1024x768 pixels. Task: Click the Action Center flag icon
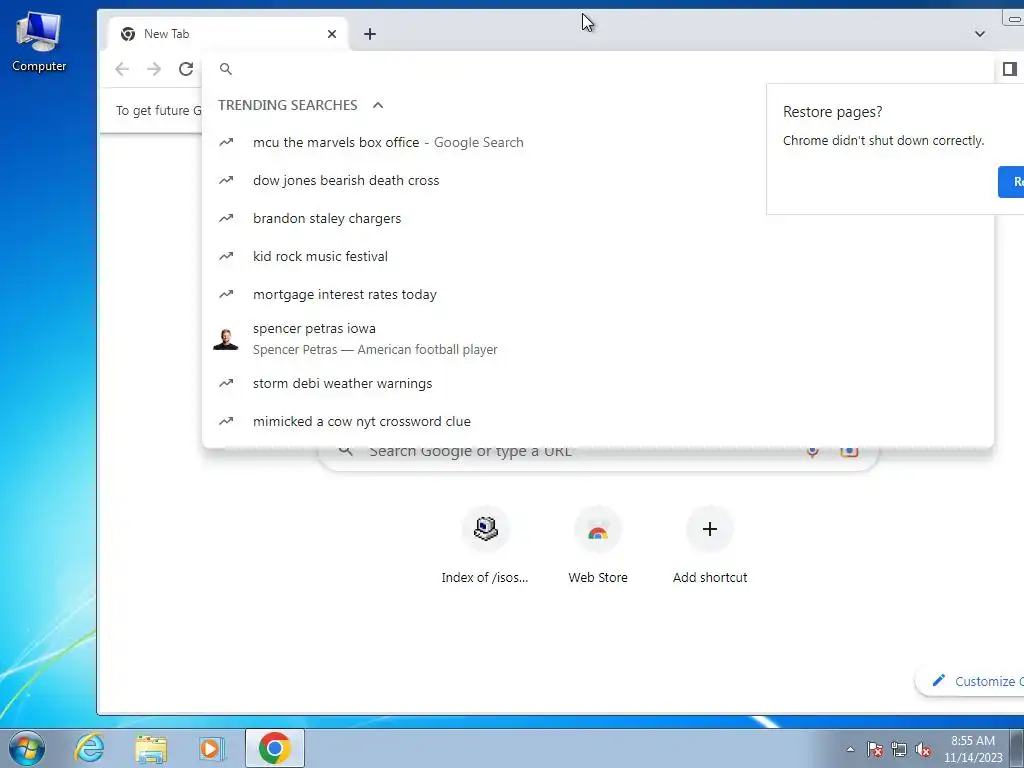pos(874,749)
